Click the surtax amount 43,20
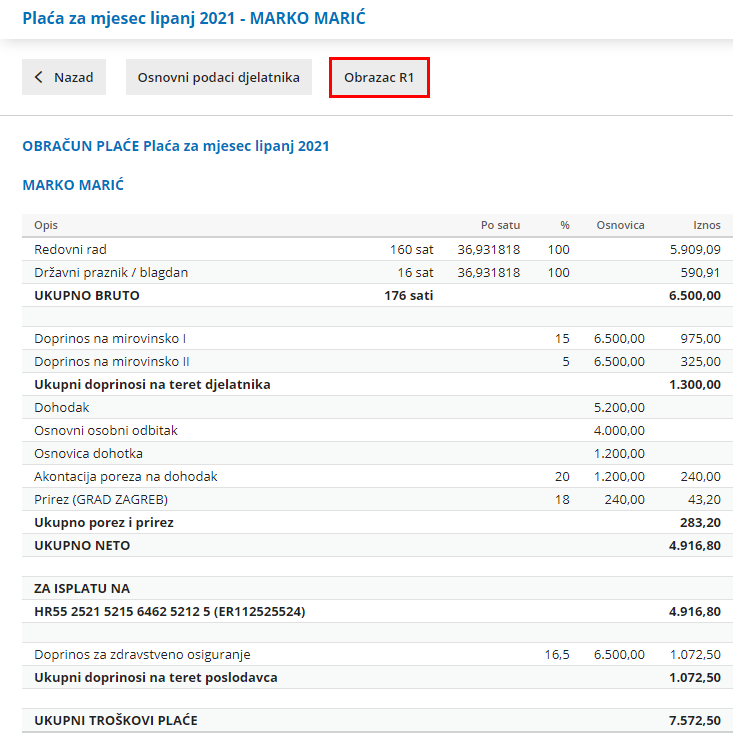This screenshot has height=743, width=733. pos(704,499)
